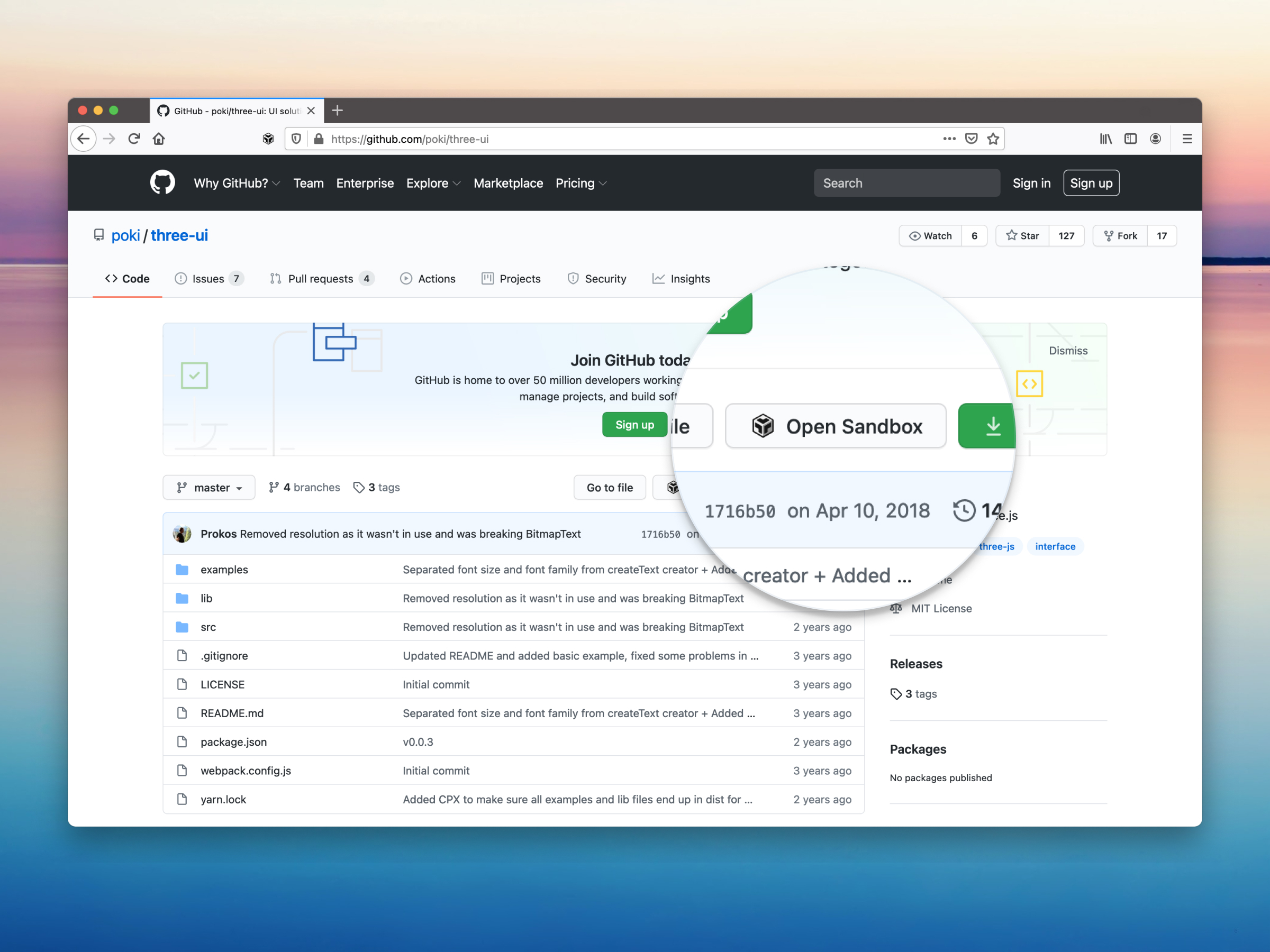Image resolution: width=1270 pixels, height=952 pixels.
Task: Open the Projects tab
Action: click(x=511, y=279)
